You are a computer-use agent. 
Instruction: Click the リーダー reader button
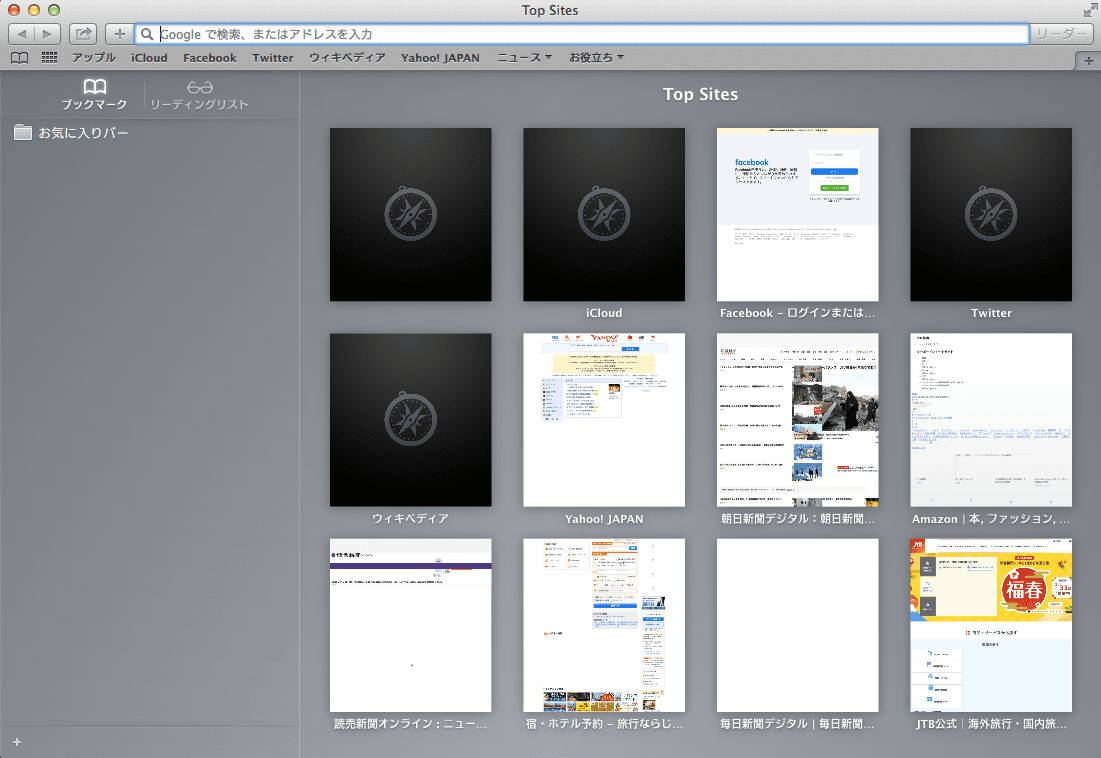1062,34
